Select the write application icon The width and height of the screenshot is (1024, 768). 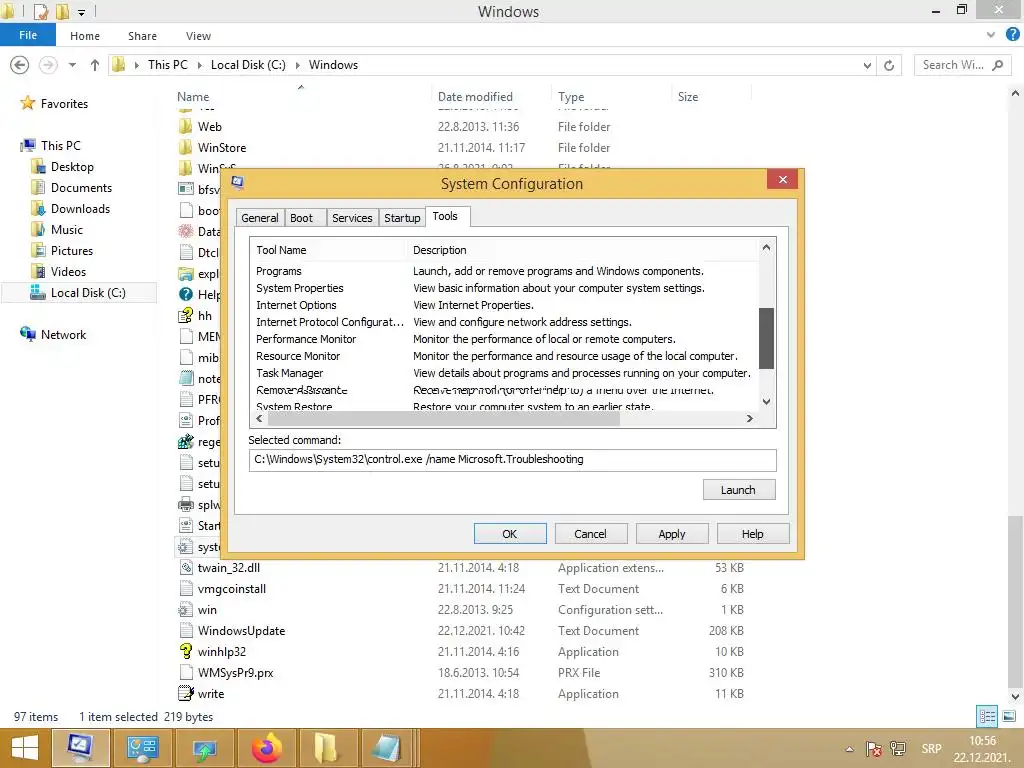pos(186,693)
